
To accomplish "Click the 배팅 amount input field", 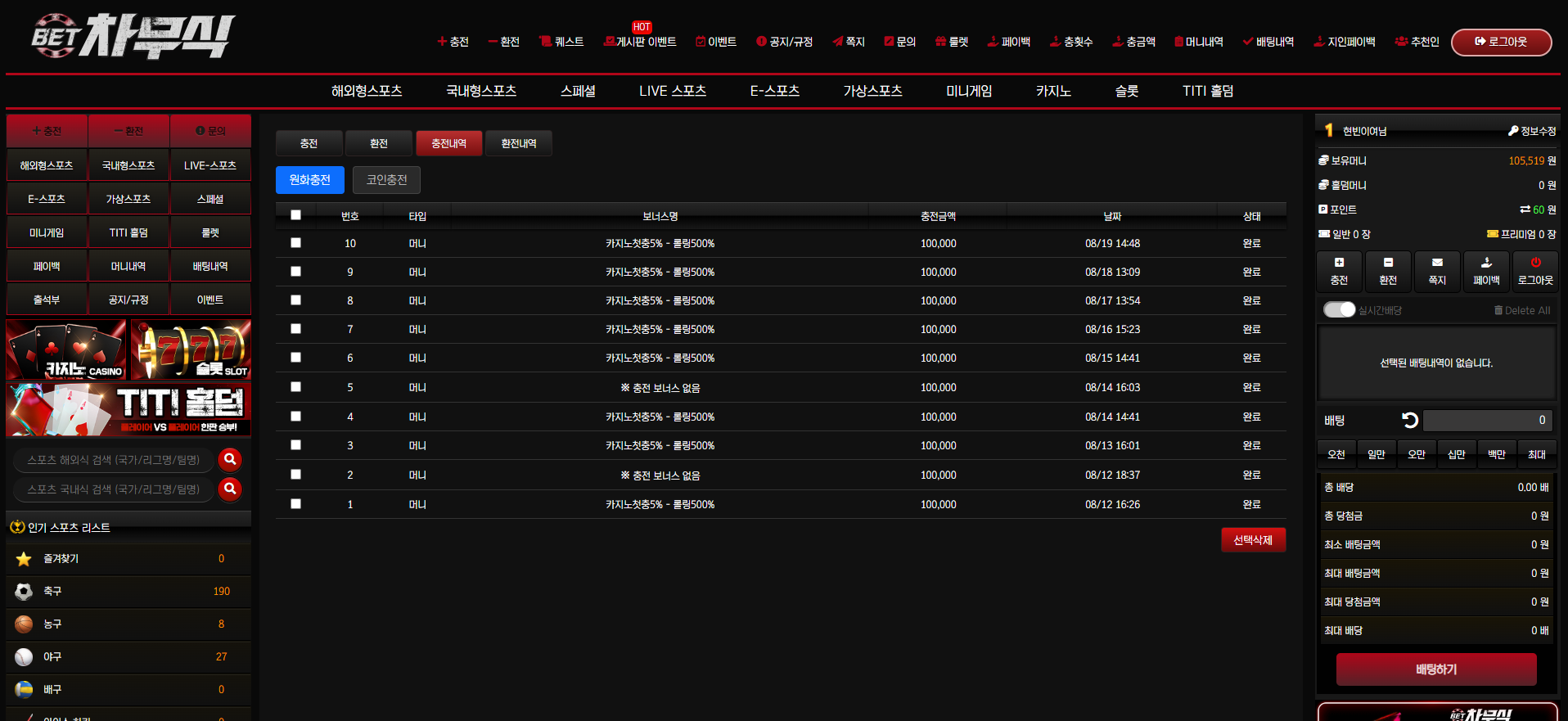I will (1489, 420).
